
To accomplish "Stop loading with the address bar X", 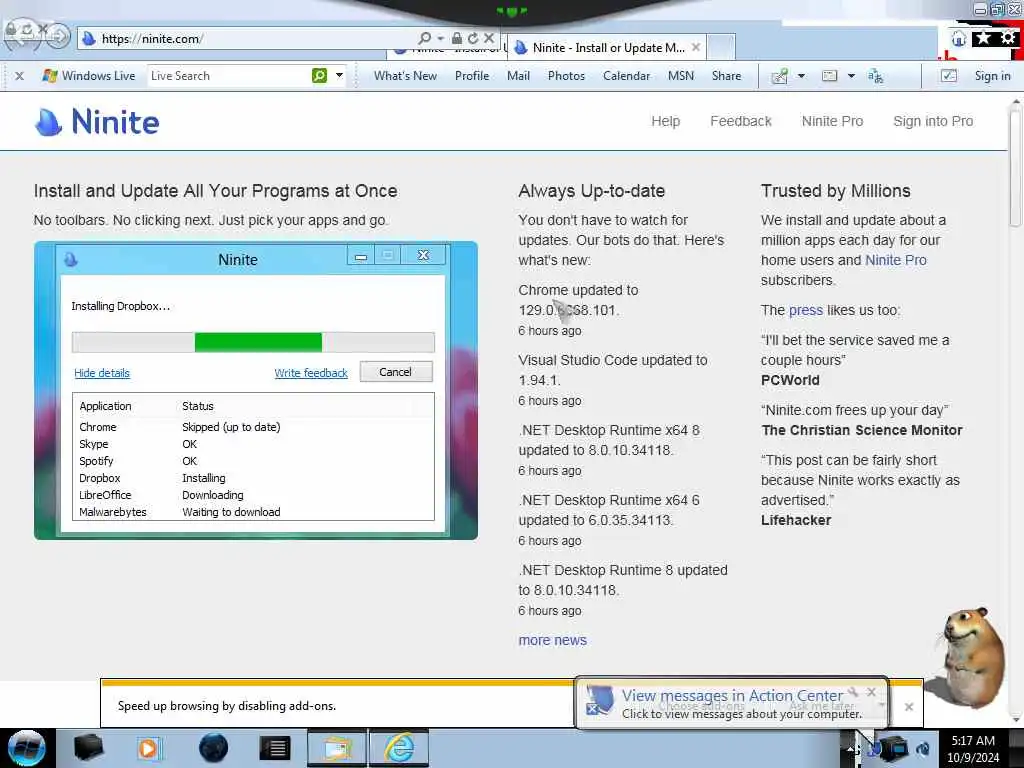I will 488,39.
